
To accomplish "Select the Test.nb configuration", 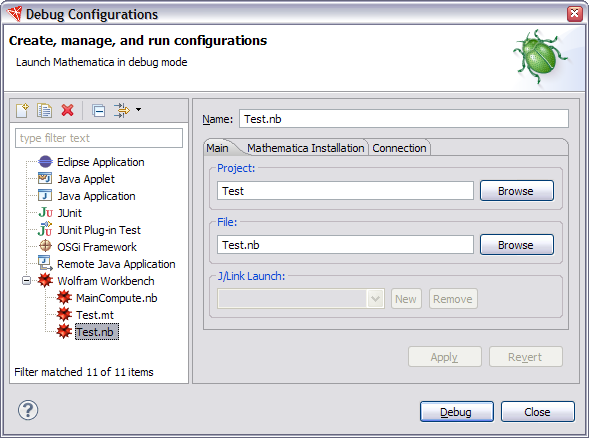I will click(97, 332).
